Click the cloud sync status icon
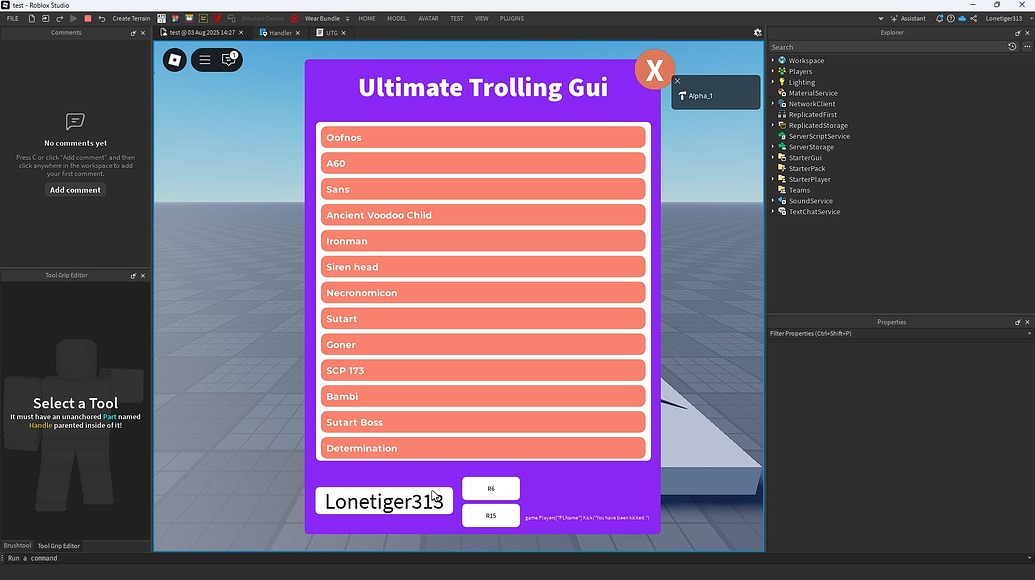 (x=962, y=18)
